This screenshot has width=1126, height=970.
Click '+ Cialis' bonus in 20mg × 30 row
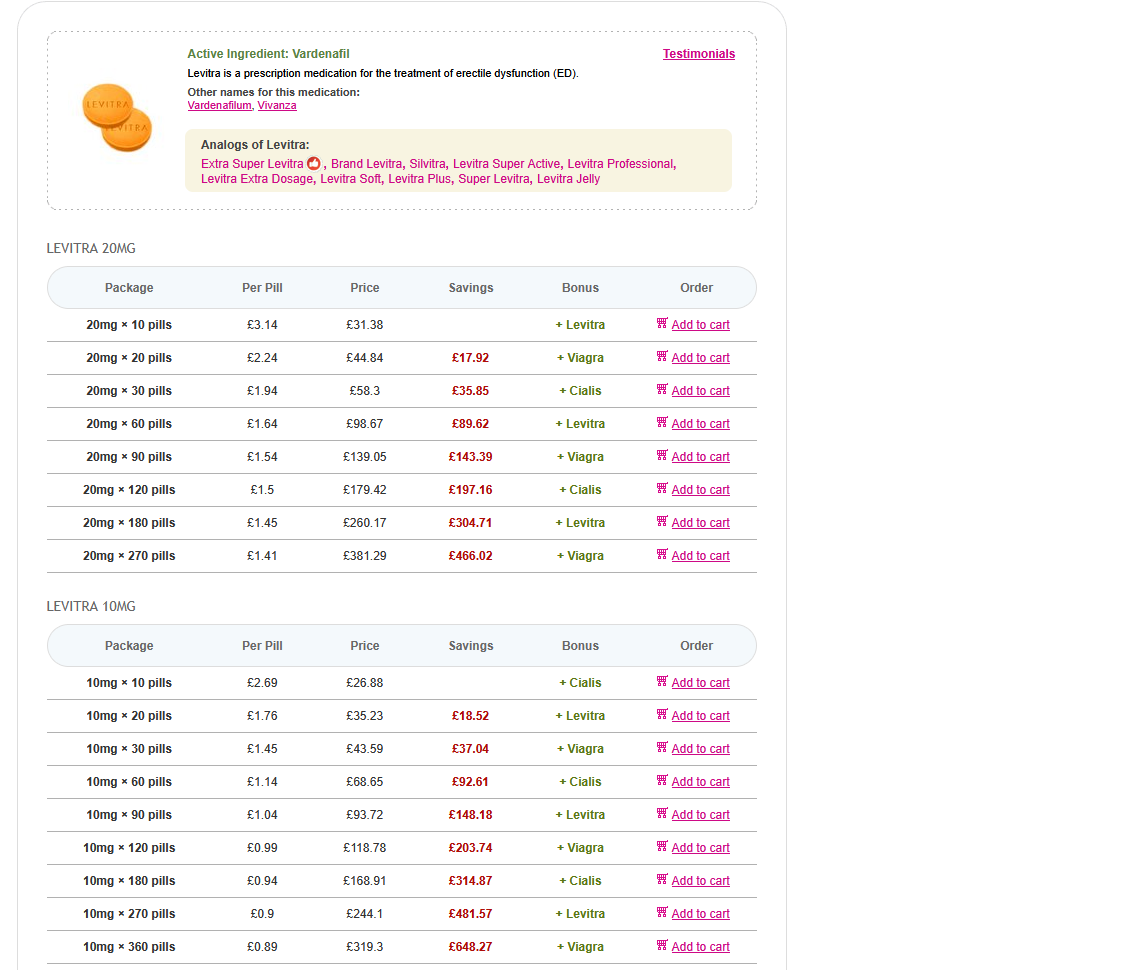tap(580, 391)
